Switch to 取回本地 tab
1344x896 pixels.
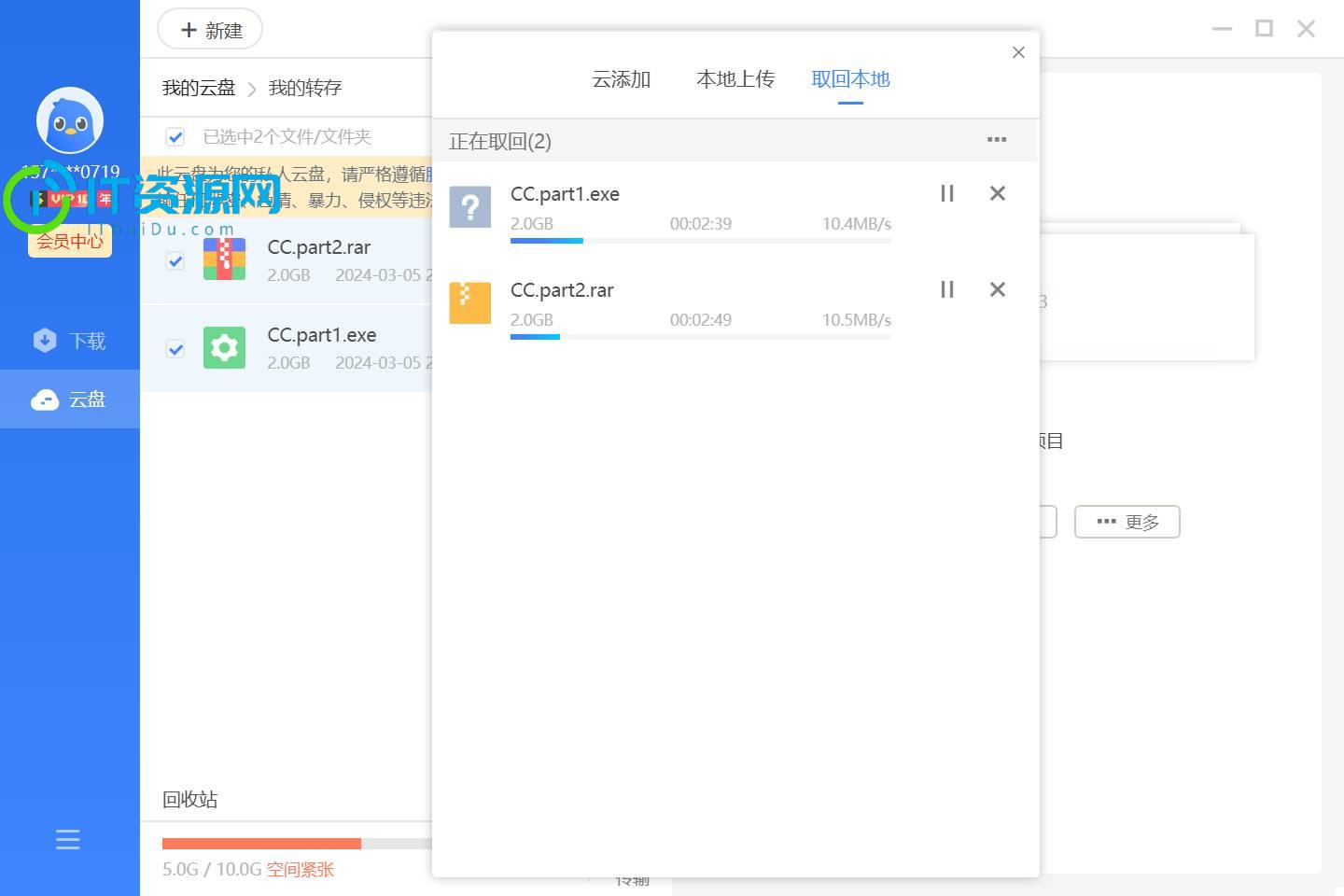(x=850, y=79)
